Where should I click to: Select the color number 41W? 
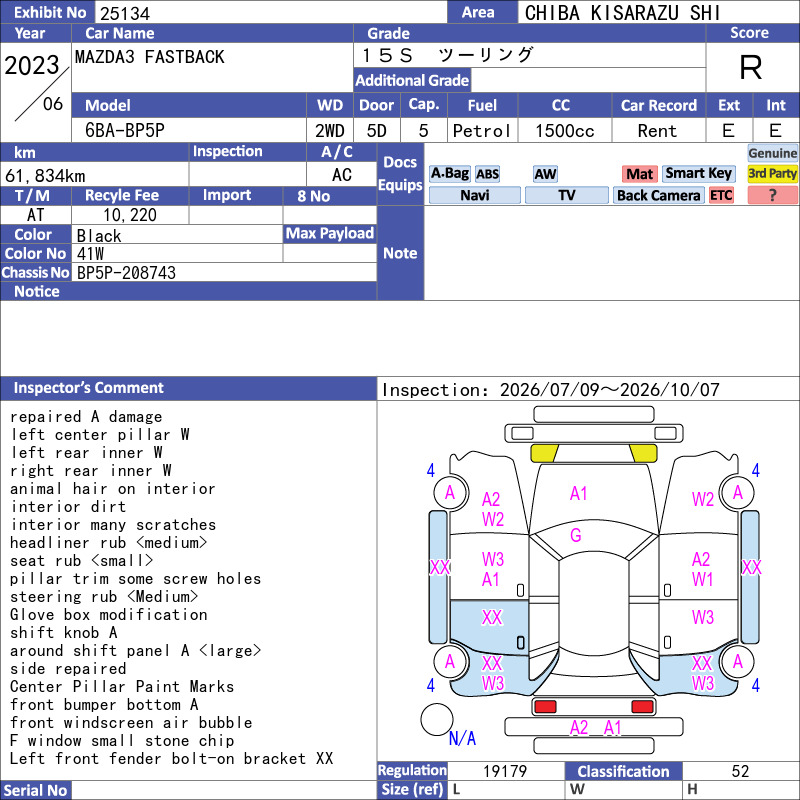(x=90, y=254)
